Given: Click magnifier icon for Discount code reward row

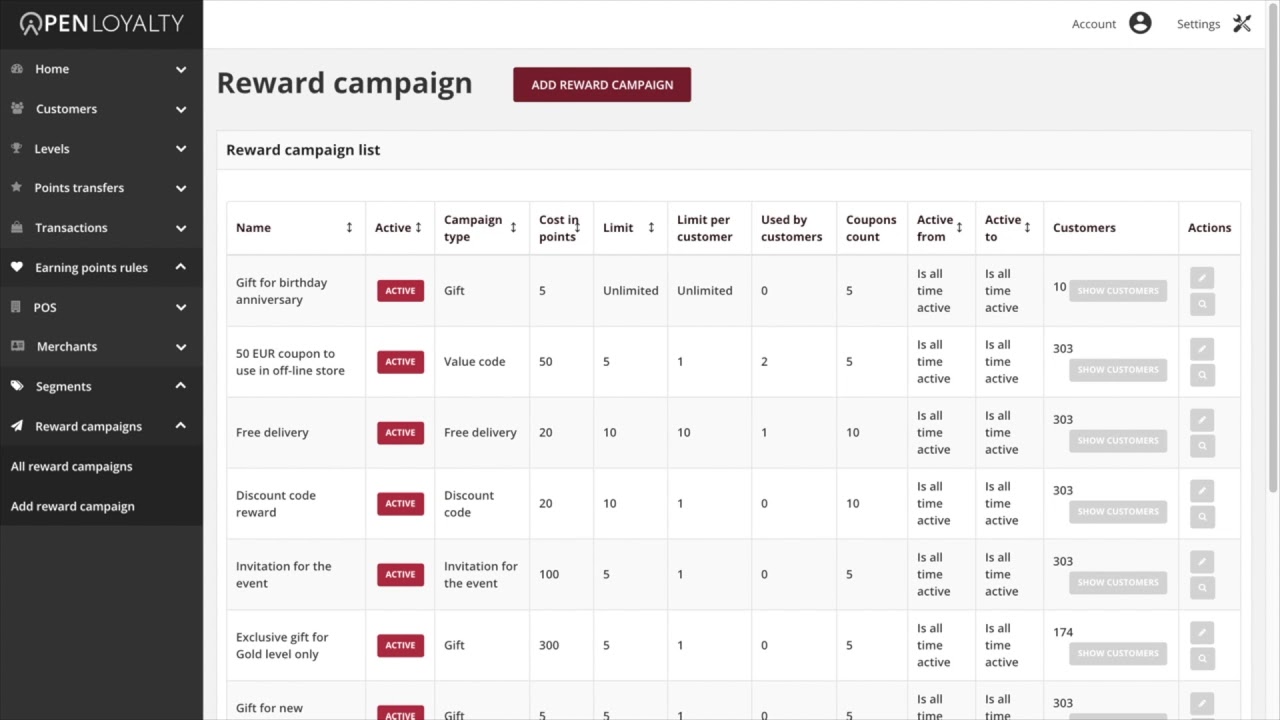Looking at the screenshot, I should tap(1202, 517).
